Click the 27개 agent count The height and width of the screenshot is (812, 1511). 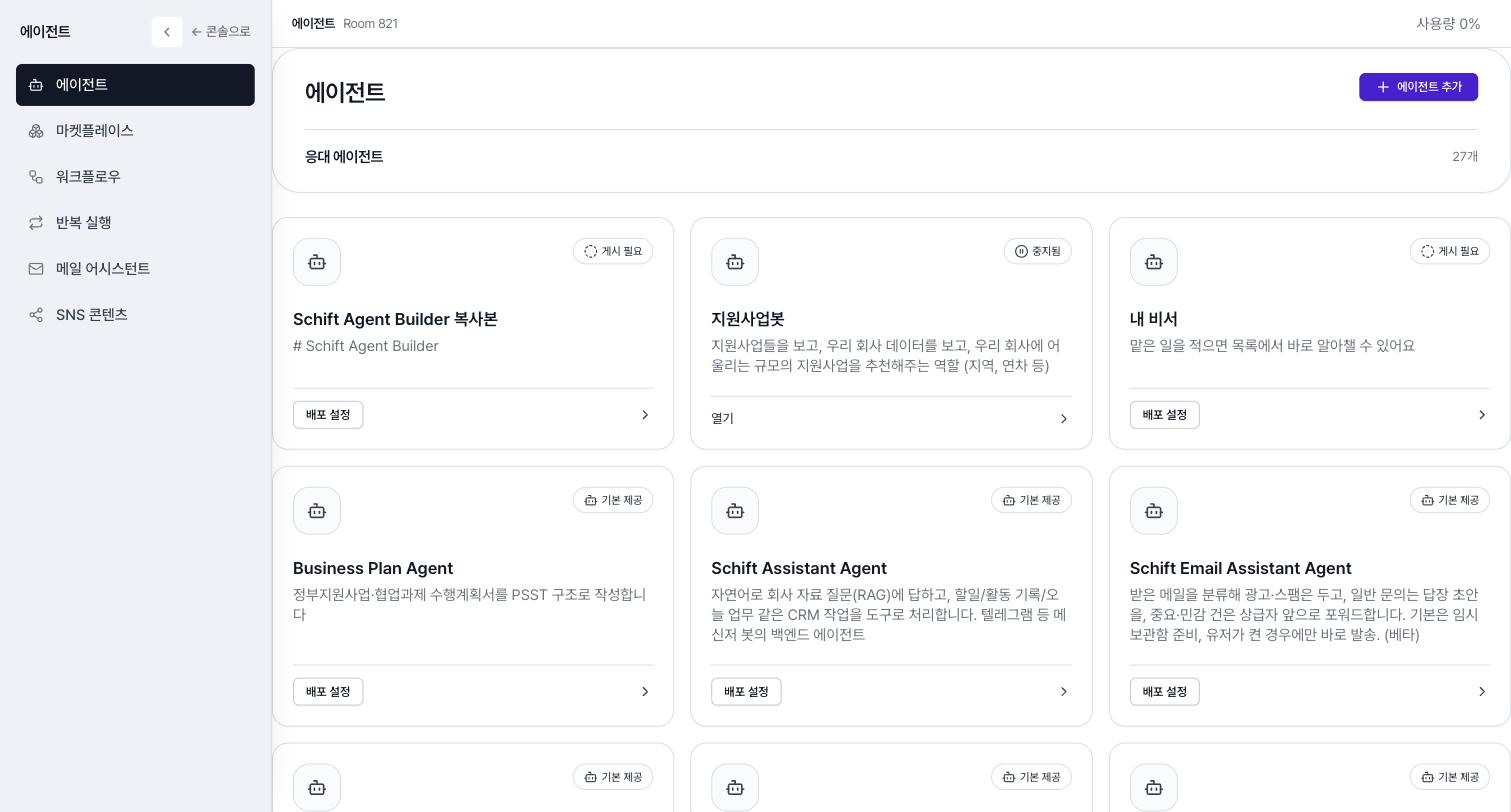[1465, 156]
